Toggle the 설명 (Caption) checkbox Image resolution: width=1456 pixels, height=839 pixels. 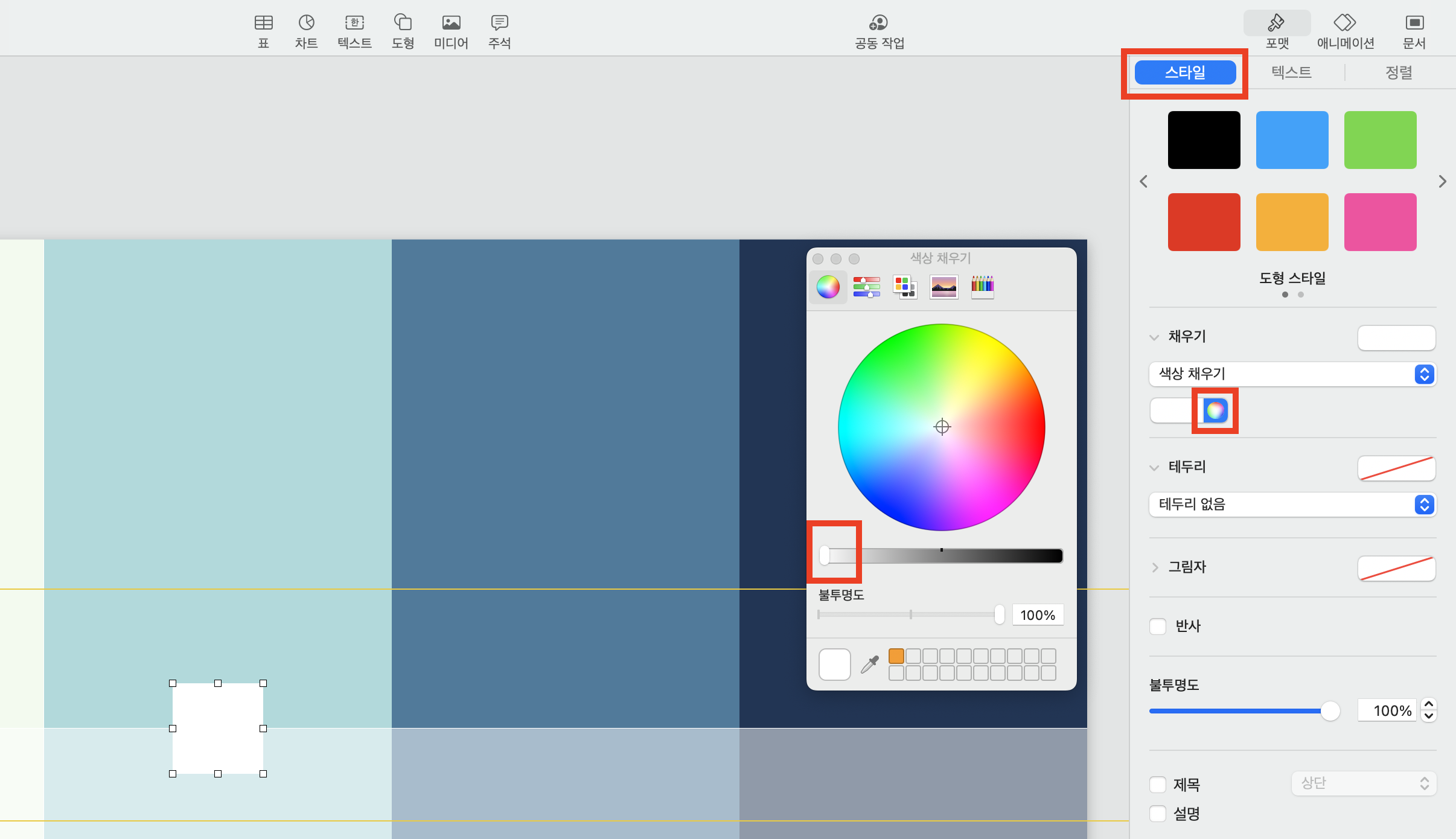[1158, 814]
